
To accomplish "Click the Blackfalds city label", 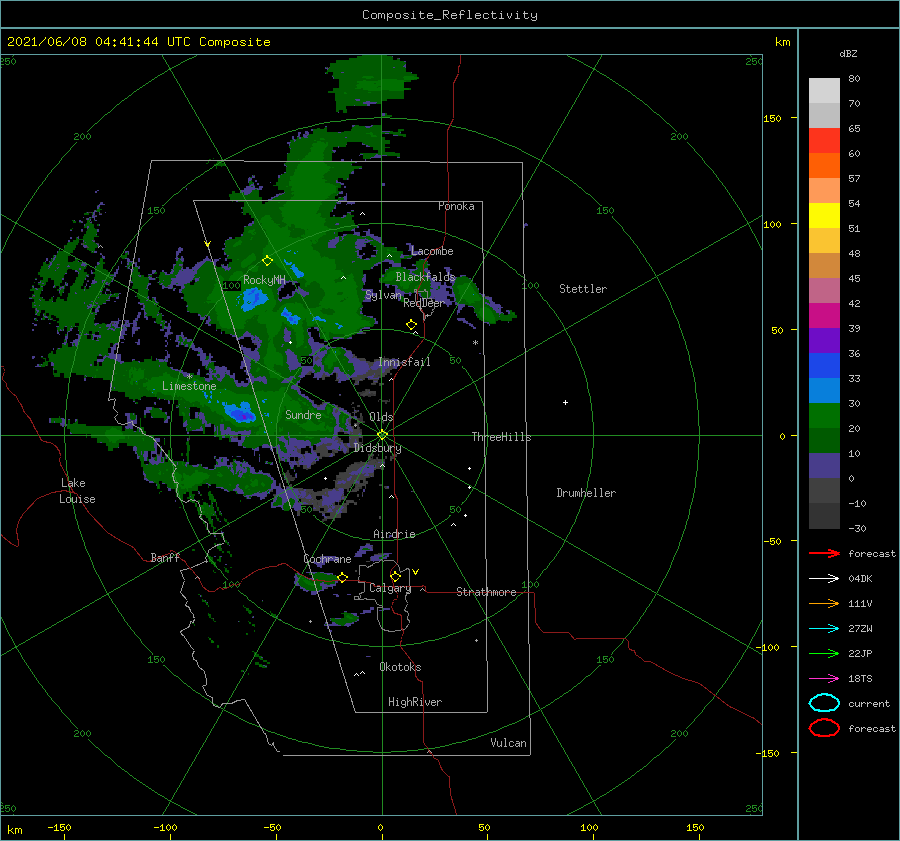I will coord(425,277).
